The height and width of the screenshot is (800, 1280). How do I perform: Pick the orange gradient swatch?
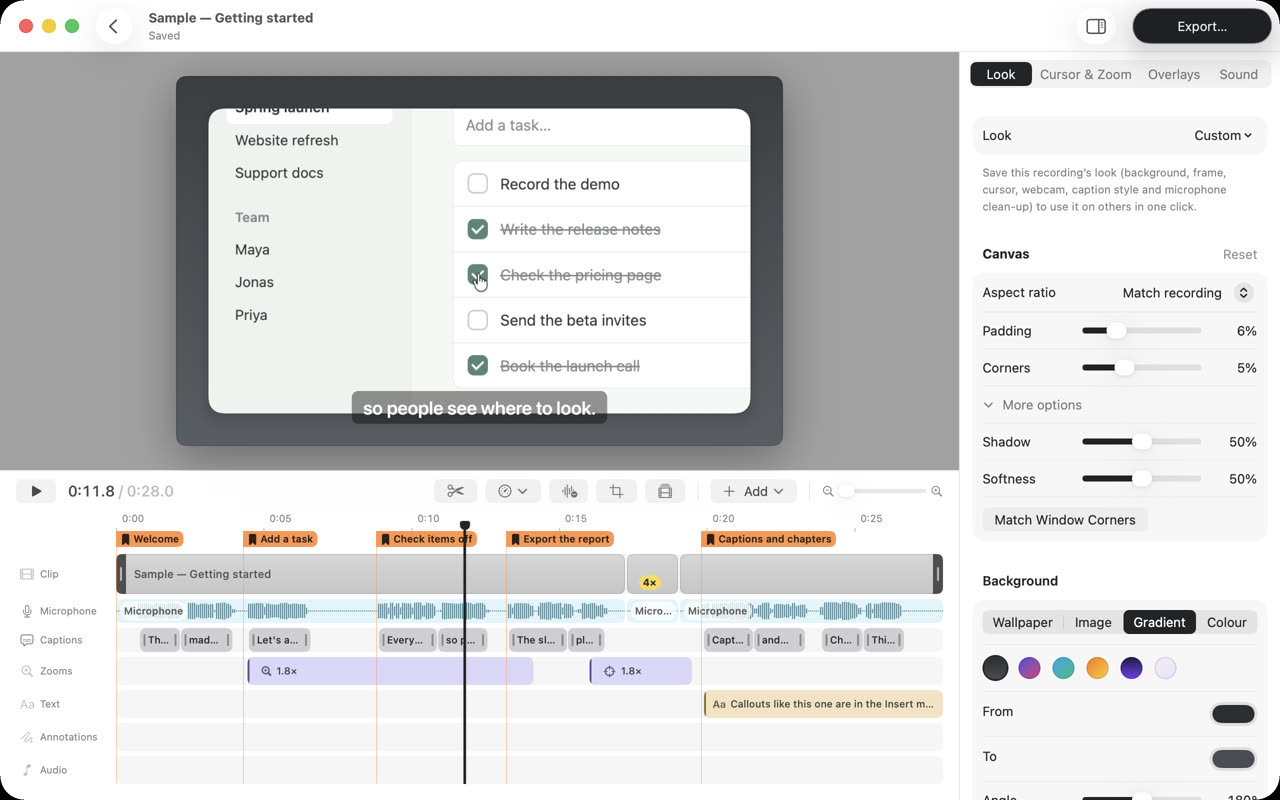[1097, 668]
